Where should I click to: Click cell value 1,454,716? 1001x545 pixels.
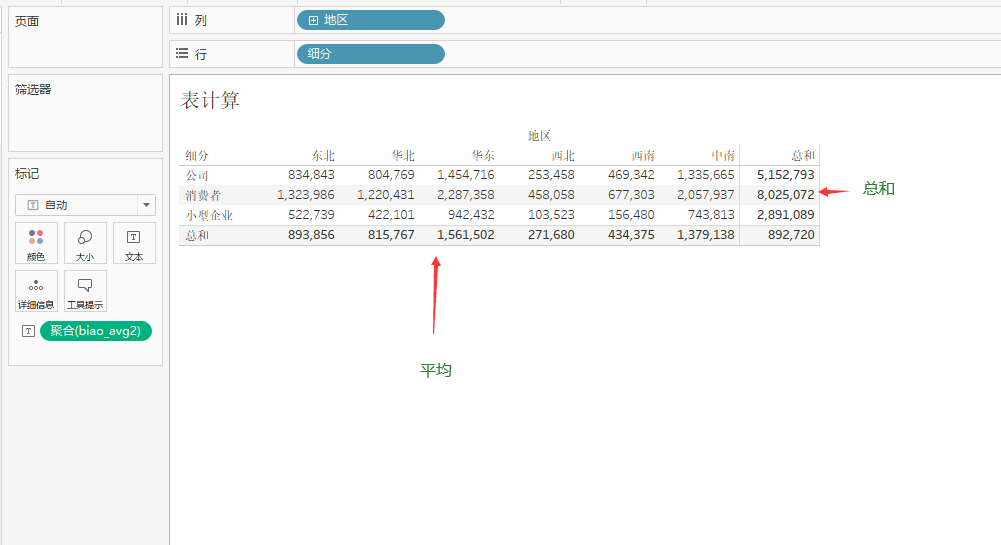(466, 175)
